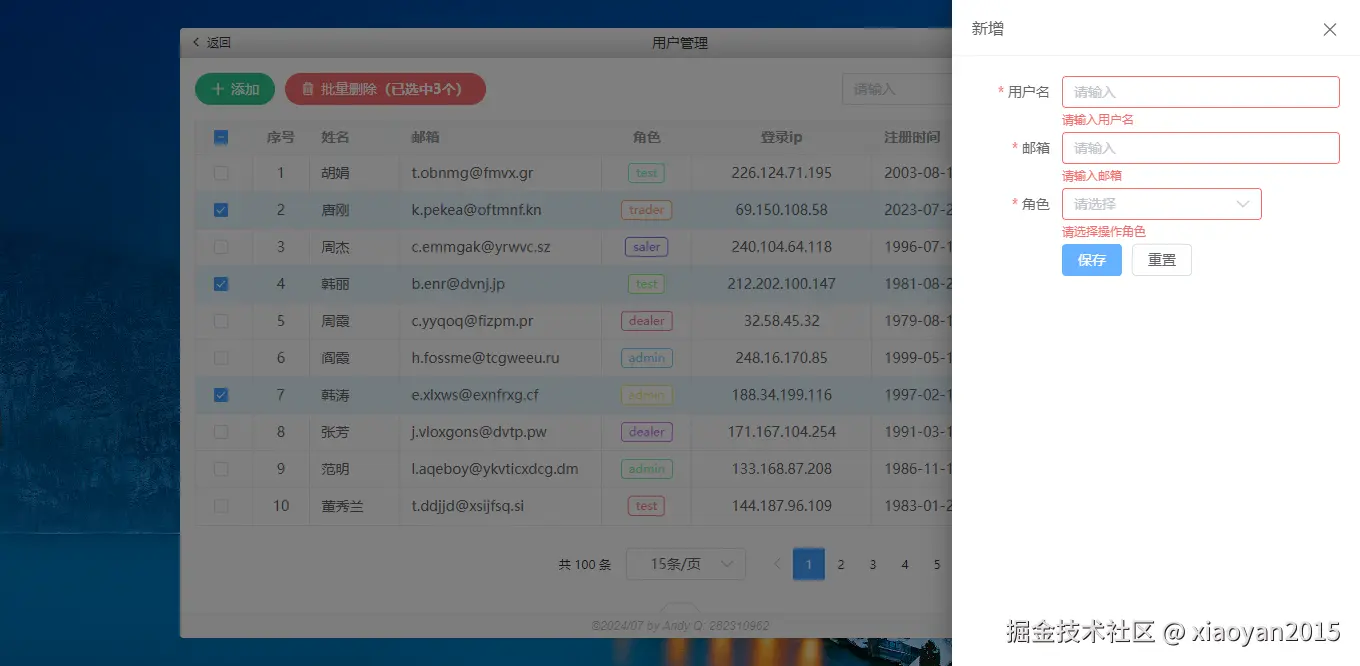Click the 重置 reset button
The height and width of the screenshot is (666, 1360).
[x=1161, y=260]
